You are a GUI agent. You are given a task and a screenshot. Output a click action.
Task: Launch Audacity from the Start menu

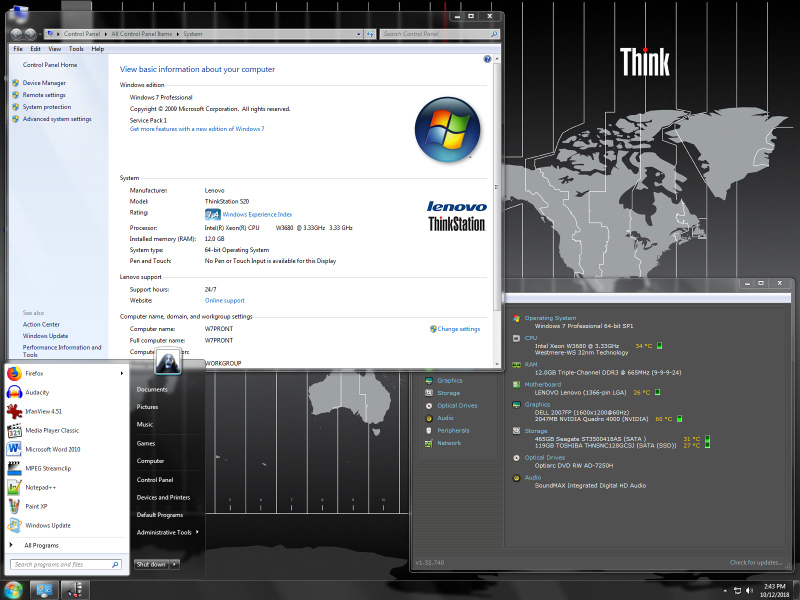(x=37, y=392)
